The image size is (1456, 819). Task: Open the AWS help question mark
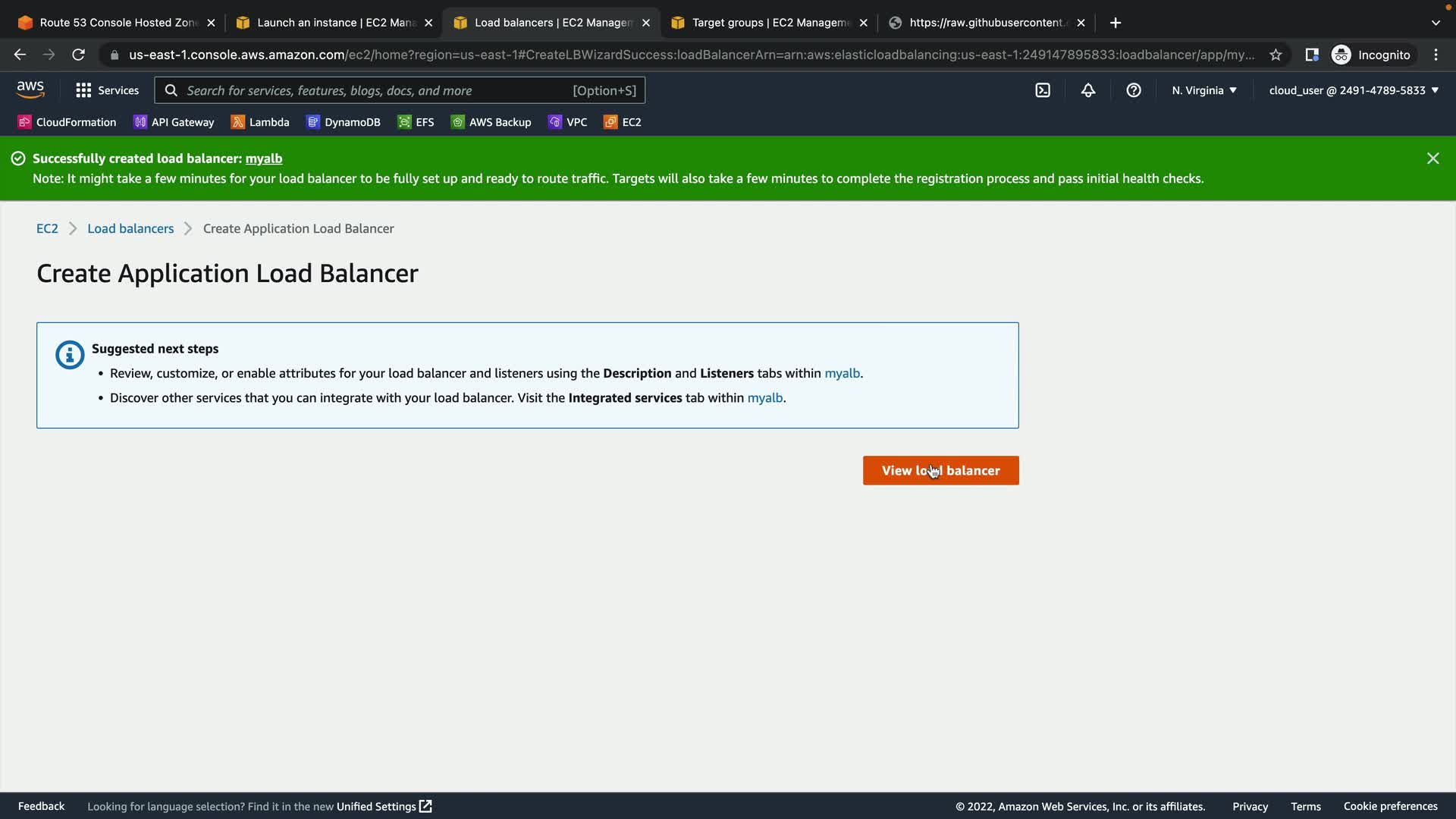point(1134,90)
